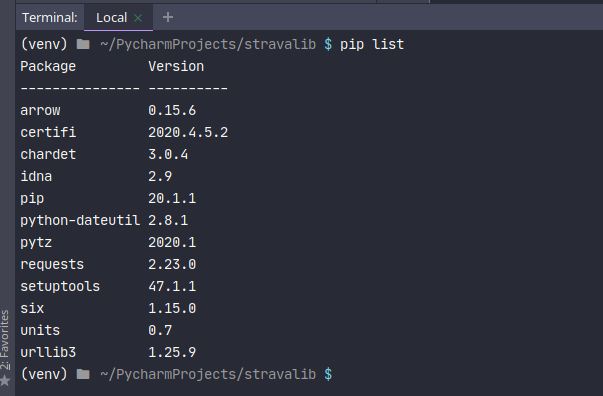
Task: Click the chardet package row
Action: tap(104, 155)
